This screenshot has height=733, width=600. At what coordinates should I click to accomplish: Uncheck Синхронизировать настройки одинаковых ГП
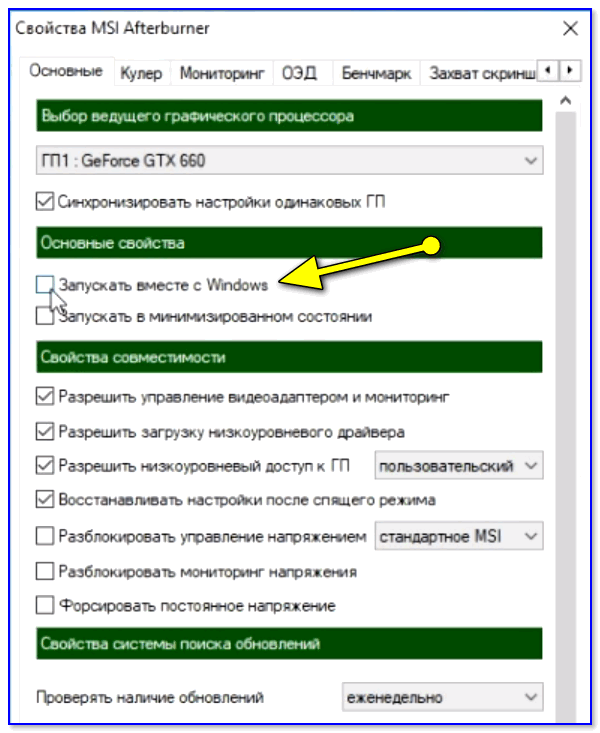(44, 201)
